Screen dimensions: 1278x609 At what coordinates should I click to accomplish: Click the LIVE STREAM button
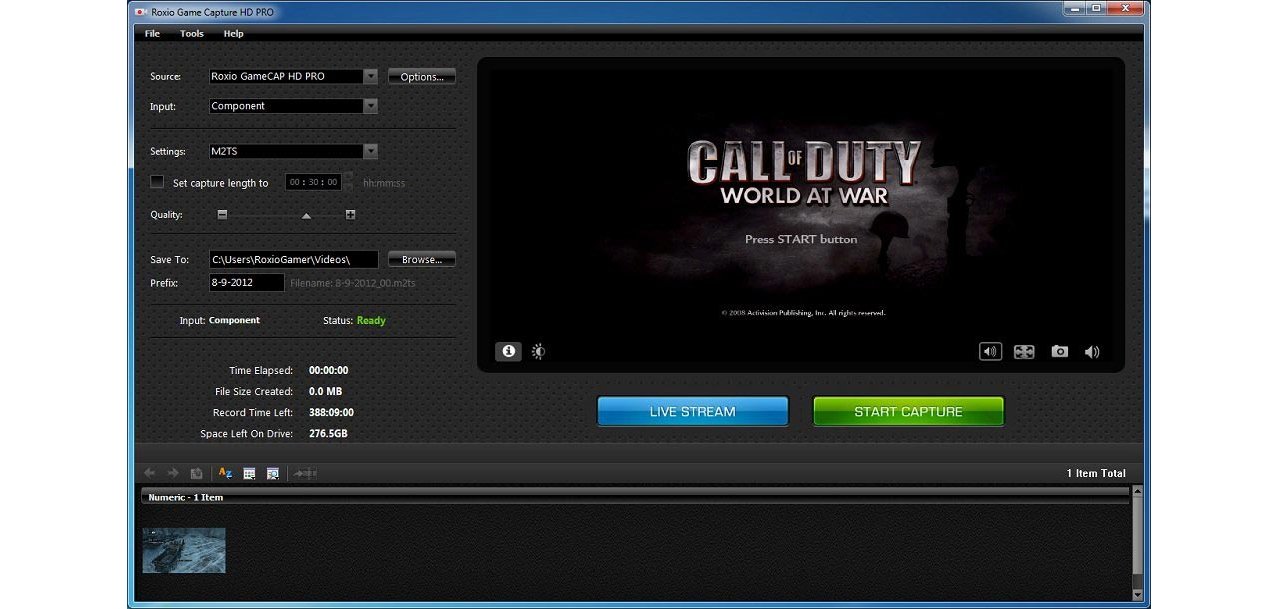tap(692, 412)
